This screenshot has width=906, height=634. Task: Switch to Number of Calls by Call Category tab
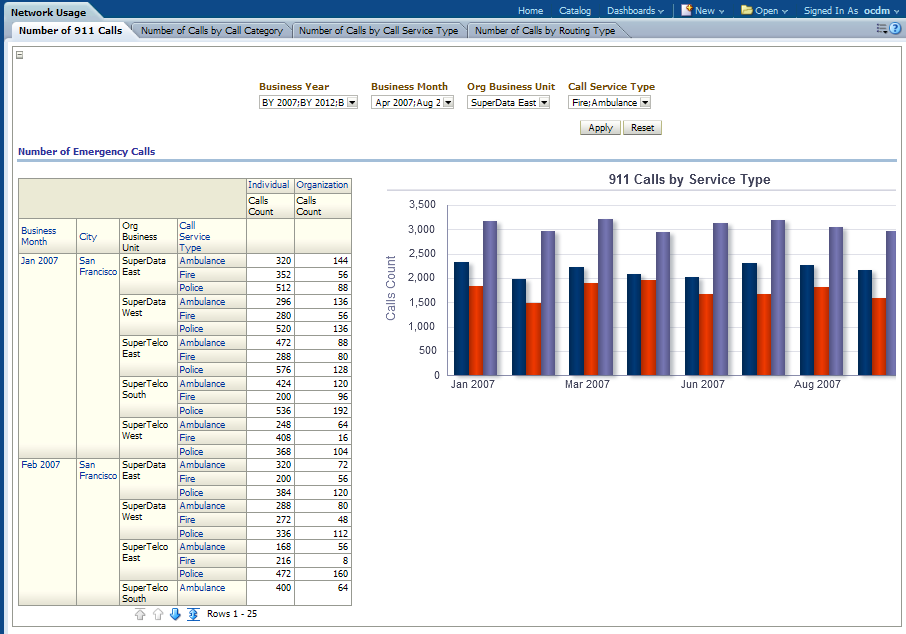tap(211, 31)
